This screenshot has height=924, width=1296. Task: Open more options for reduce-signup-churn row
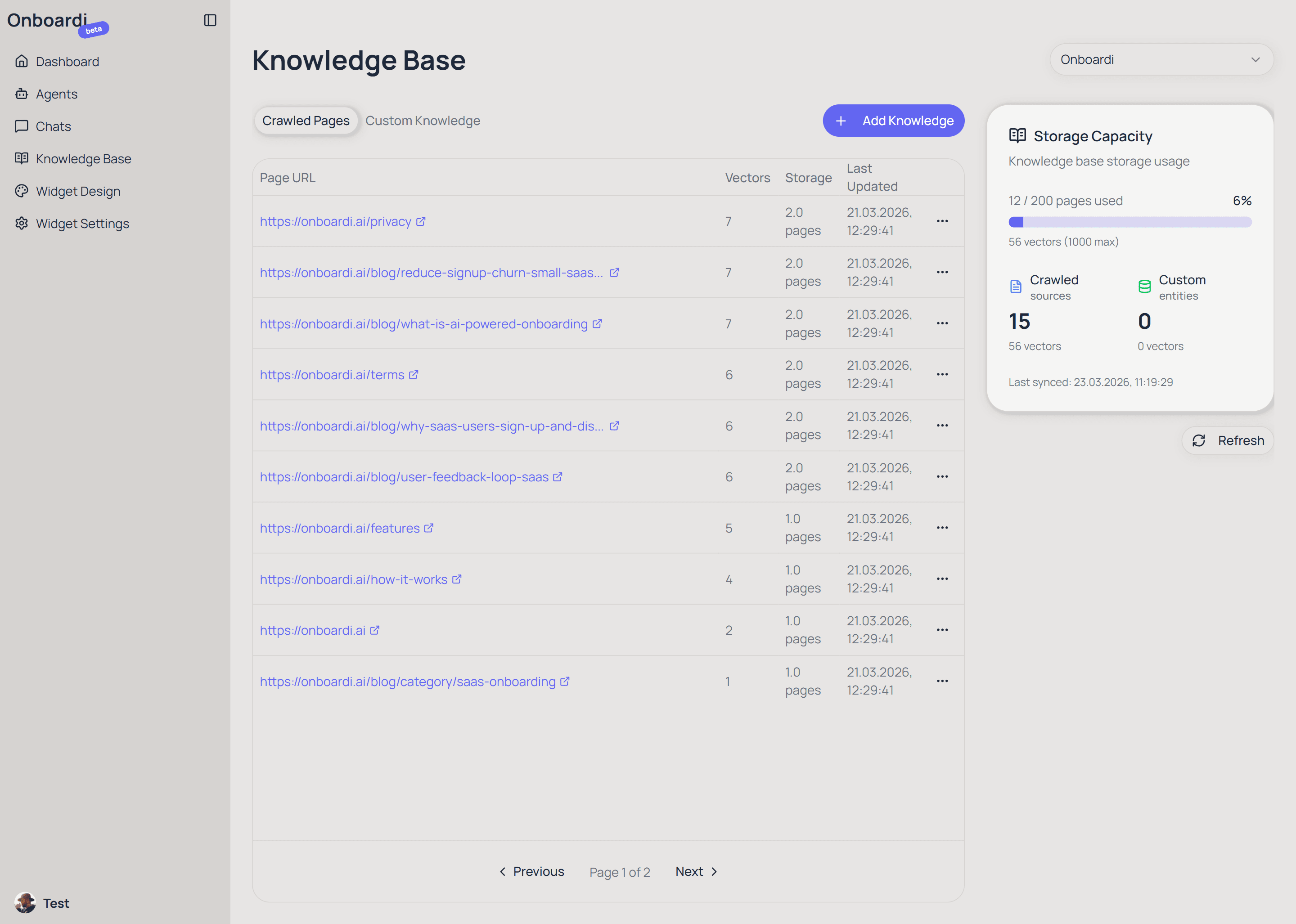pos(943,273)
